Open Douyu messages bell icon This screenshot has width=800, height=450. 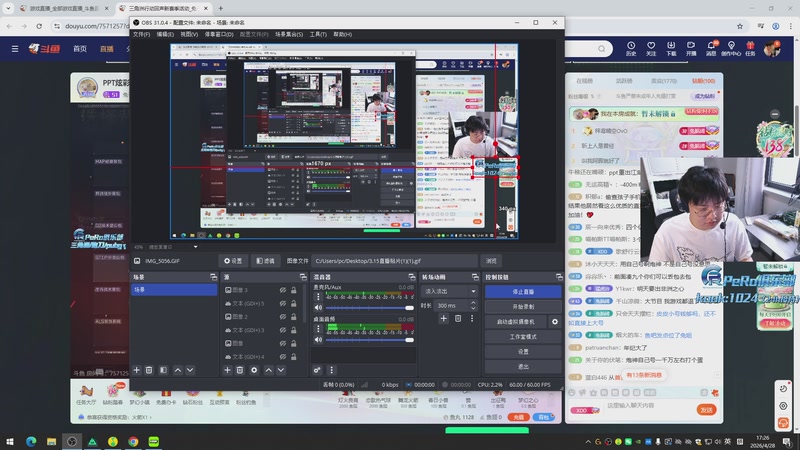coord(711,48)
